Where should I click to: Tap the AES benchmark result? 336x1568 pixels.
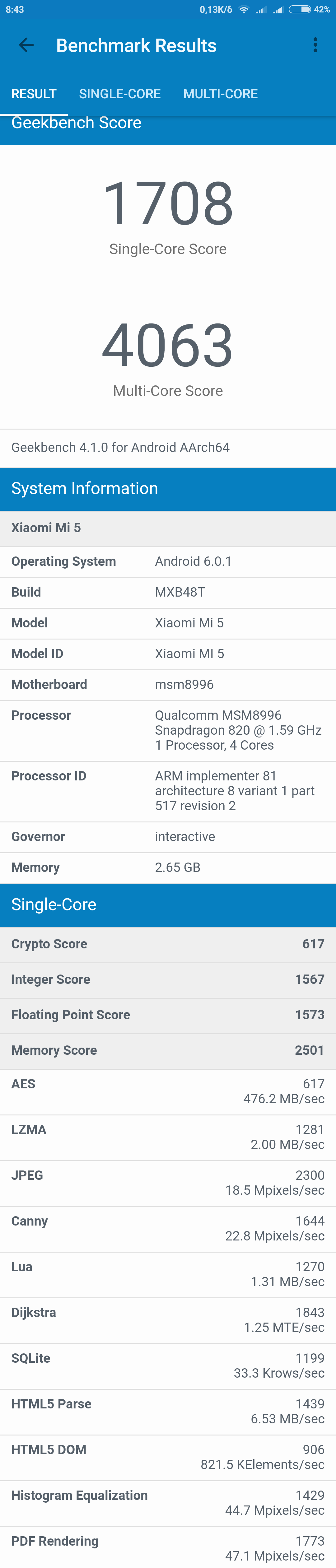[x=168, y=1091]
